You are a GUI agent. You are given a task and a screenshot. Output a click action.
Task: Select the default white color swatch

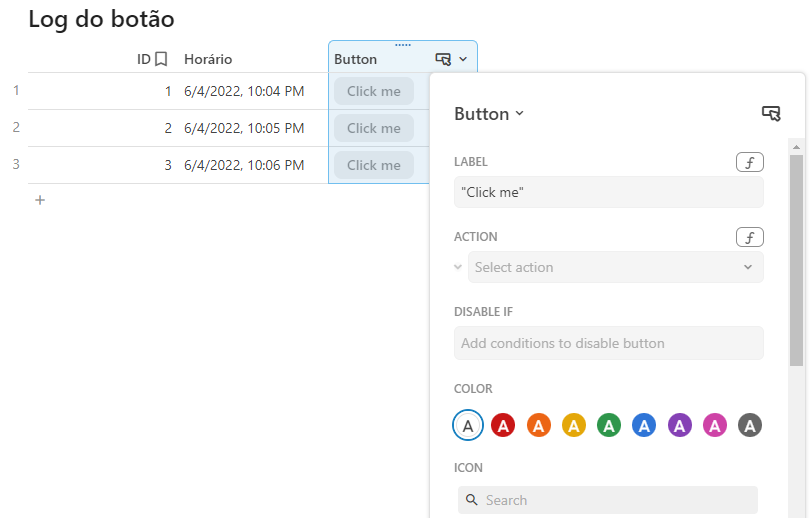coord(468,425)
